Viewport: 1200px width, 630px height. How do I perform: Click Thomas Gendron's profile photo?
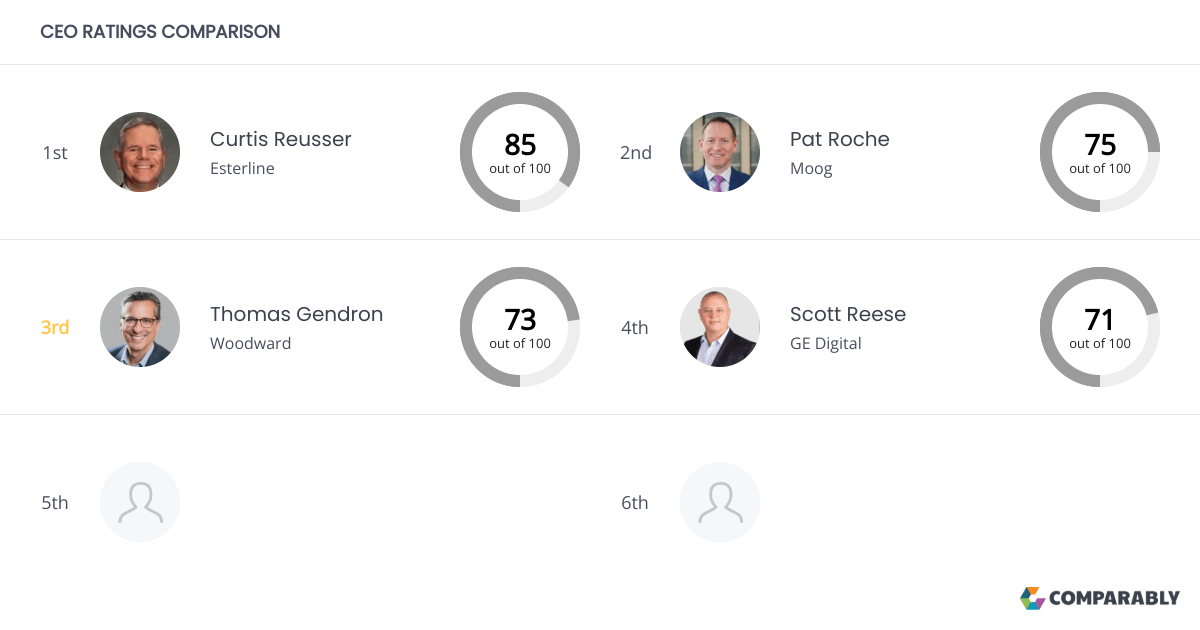[140, 327]
